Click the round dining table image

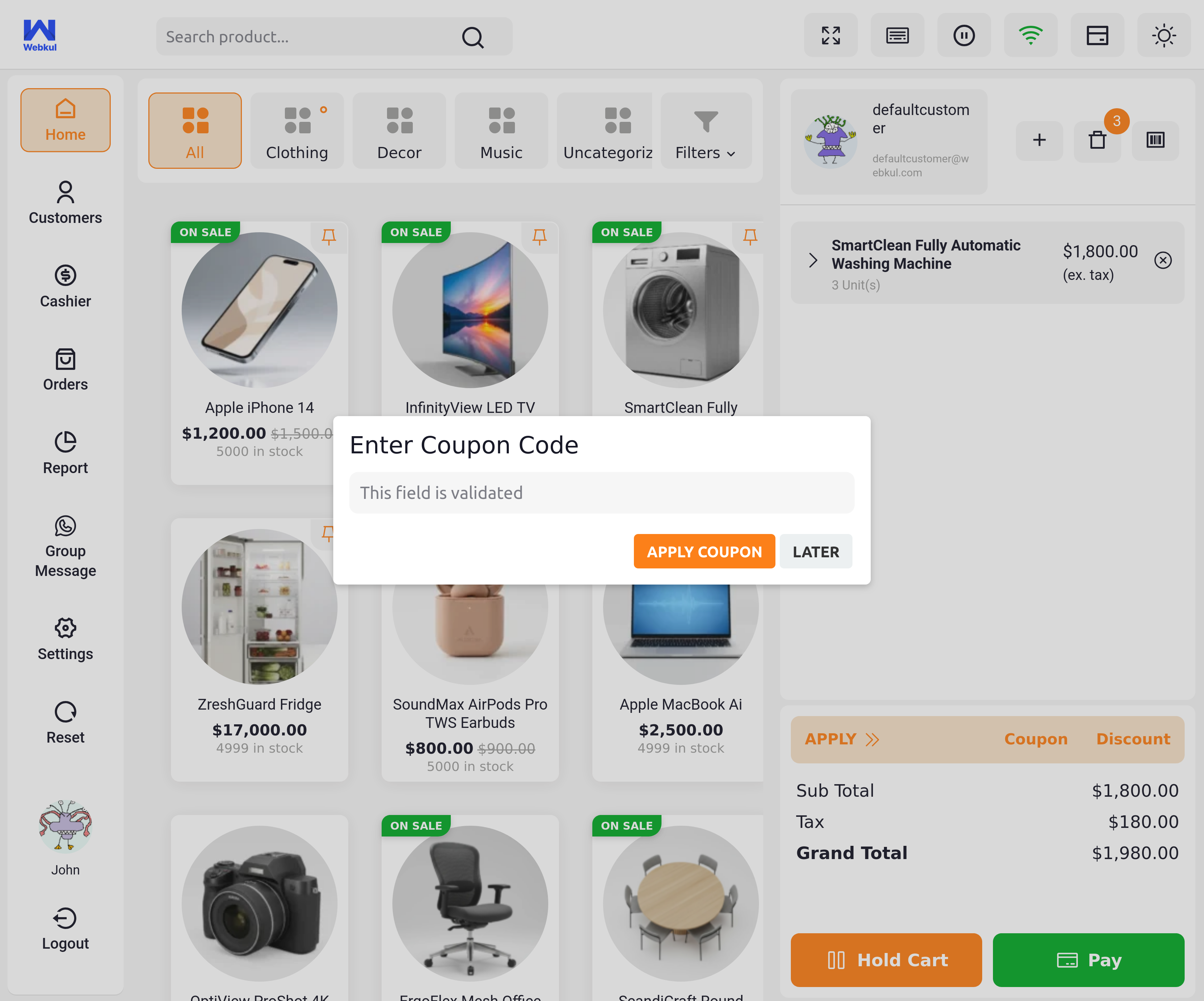[x=681, y=903]
